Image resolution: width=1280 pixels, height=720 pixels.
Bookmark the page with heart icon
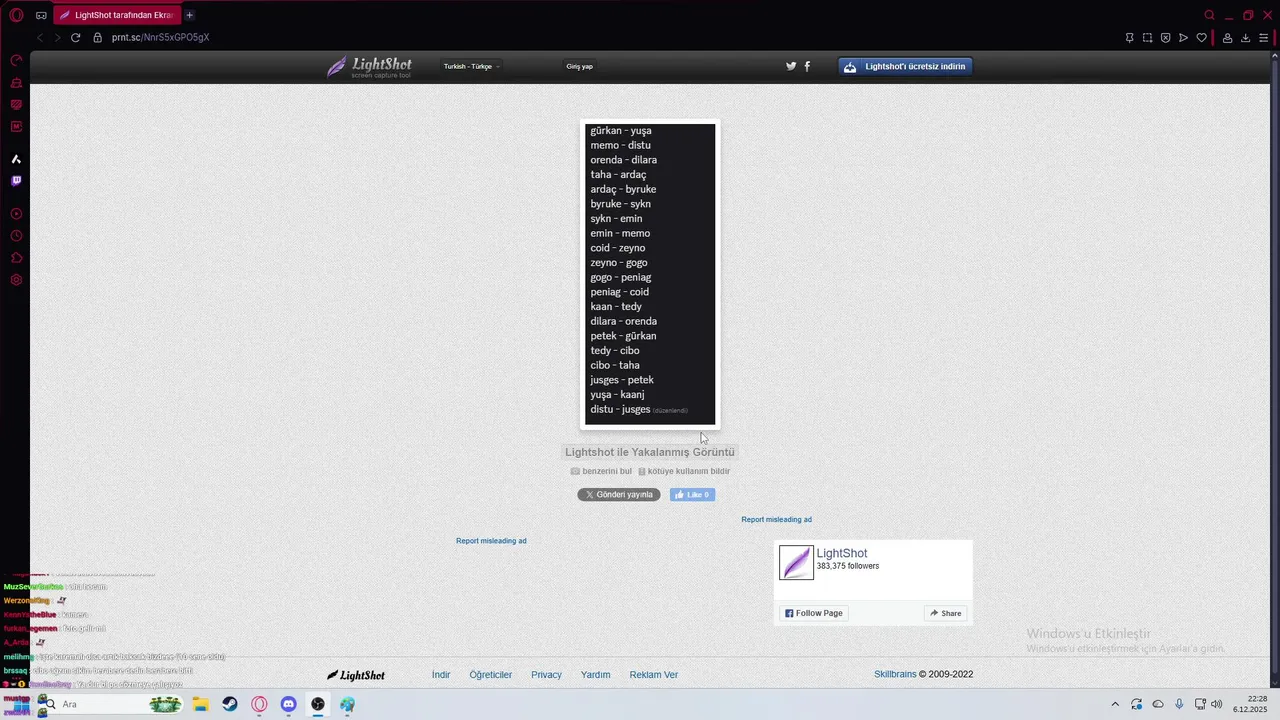(x=1202, y=38)
